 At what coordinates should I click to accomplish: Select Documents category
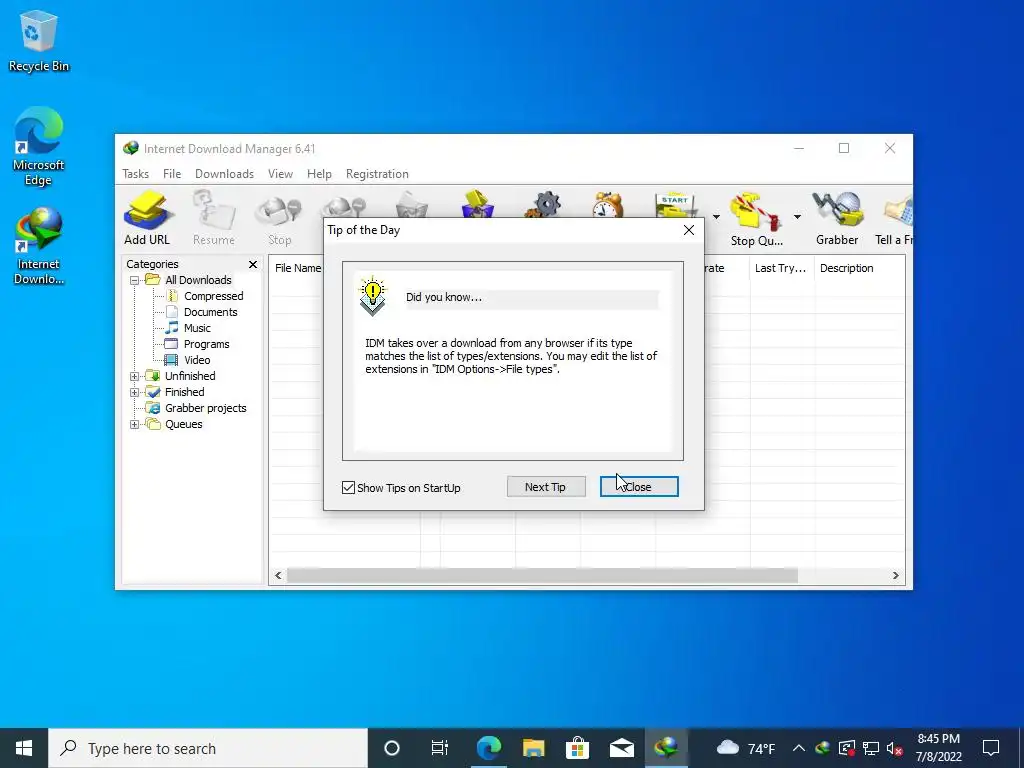[210, 312]
